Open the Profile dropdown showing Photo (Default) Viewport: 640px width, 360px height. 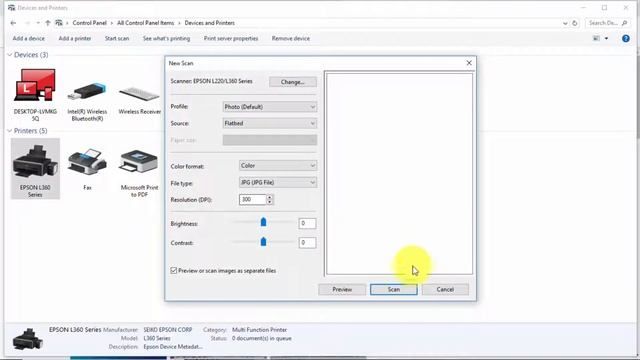(x=269, y=107)
